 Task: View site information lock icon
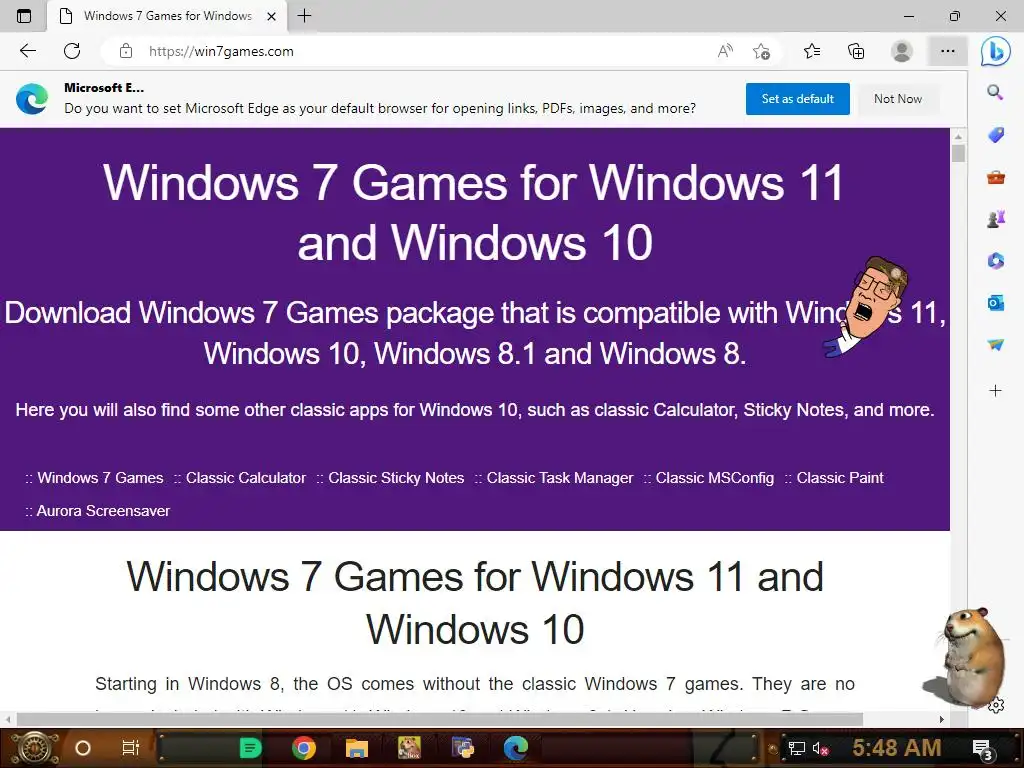coord(126,51)
